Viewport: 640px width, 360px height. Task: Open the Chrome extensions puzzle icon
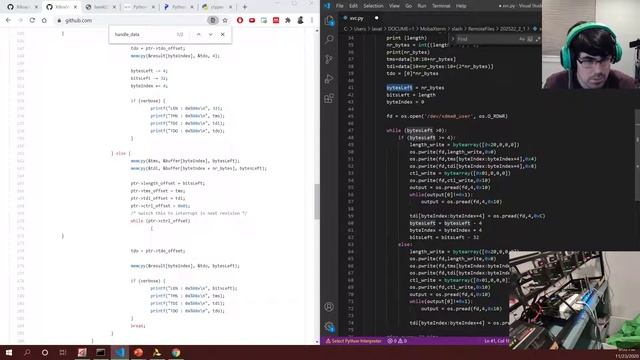point(288,20)
